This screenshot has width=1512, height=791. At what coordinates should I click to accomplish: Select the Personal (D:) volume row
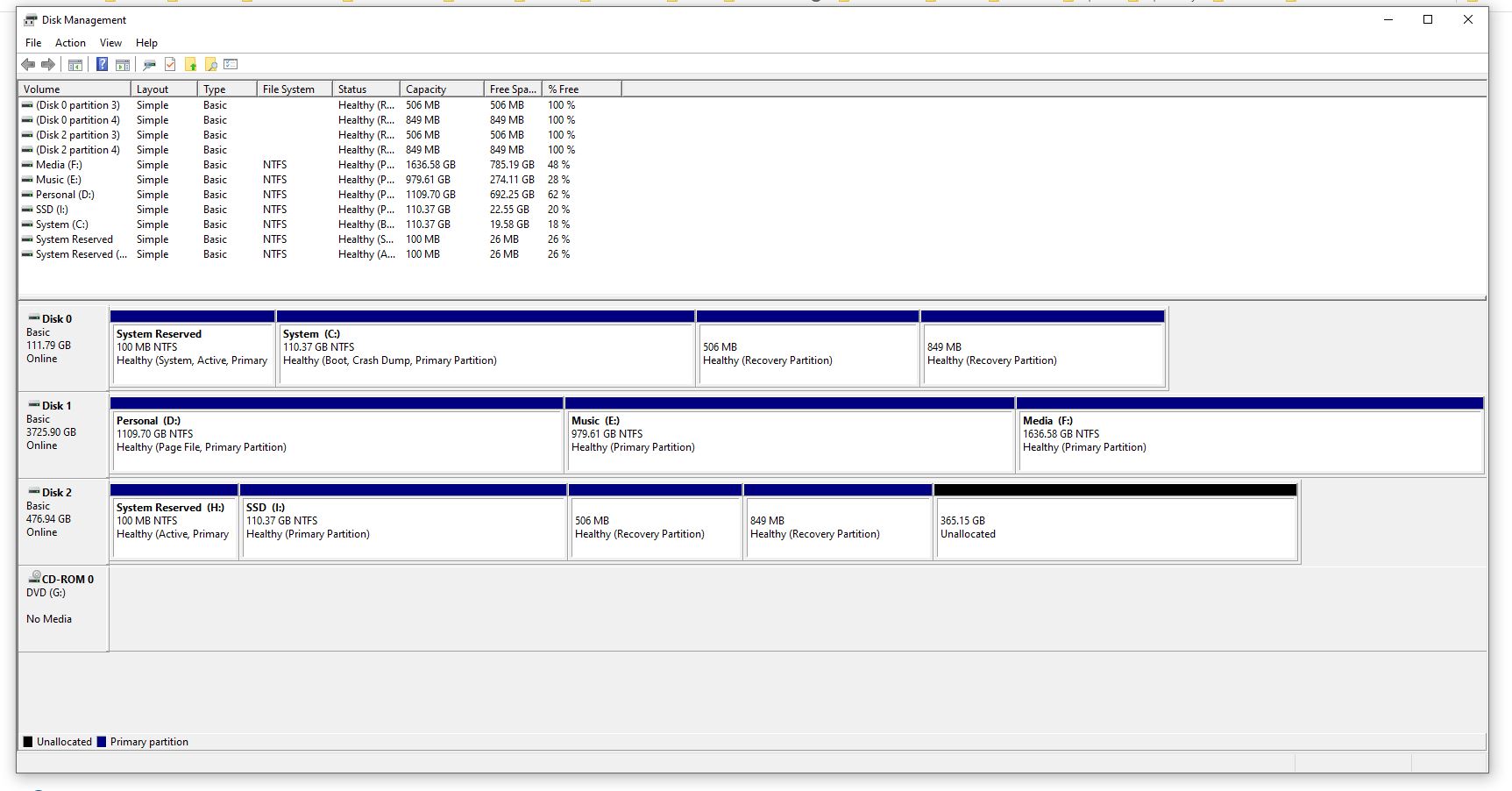coord(320,195)
